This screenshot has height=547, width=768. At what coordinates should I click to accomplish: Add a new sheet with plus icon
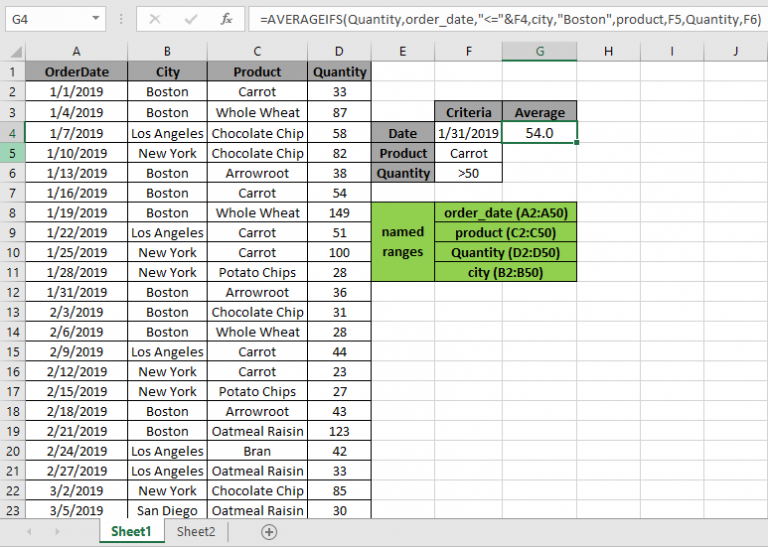point(269,532)
